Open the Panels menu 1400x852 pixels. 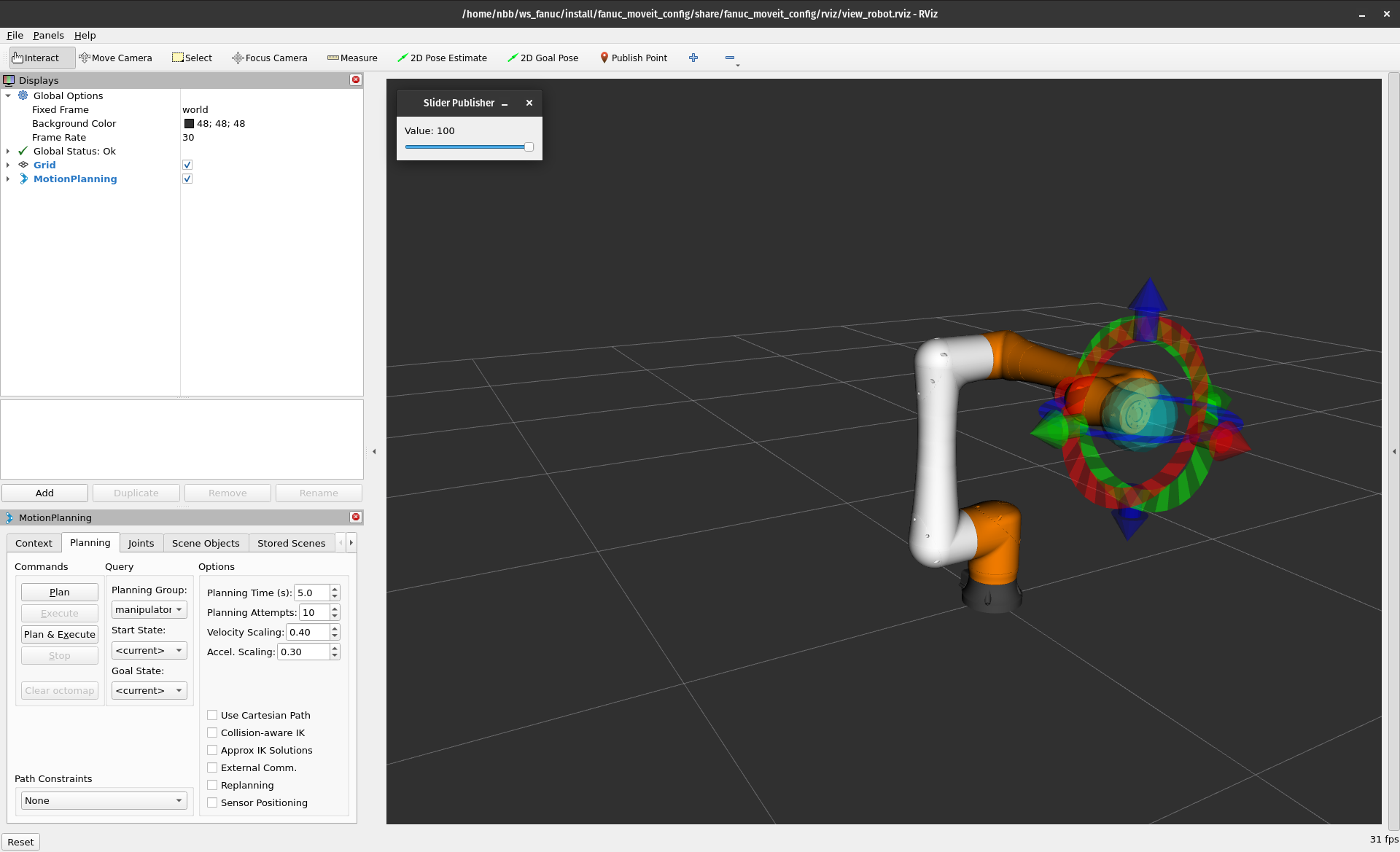tap(48, 35)
